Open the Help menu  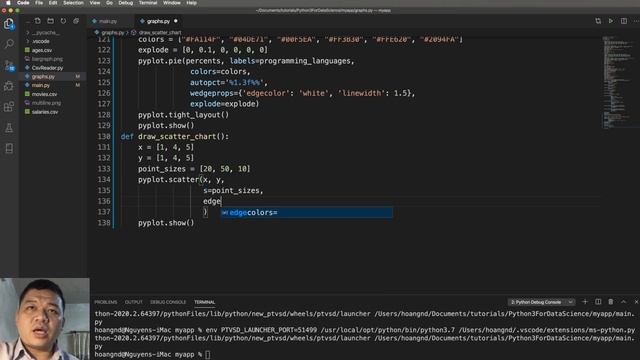tap(191, 3)
